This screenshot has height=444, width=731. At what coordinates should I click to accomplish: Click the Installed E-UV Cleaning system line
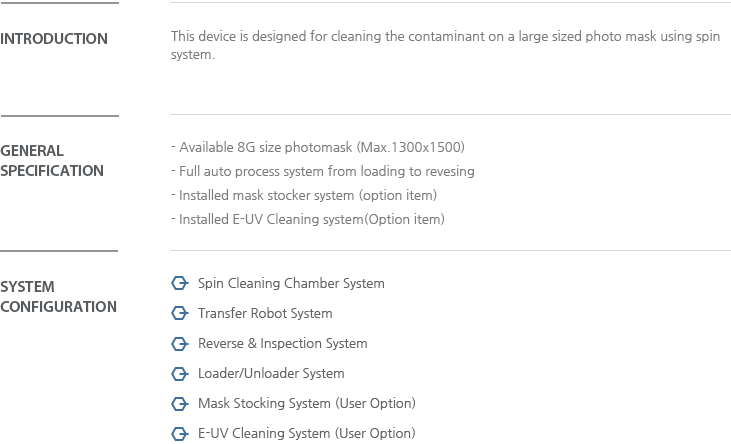coord(308,219)
